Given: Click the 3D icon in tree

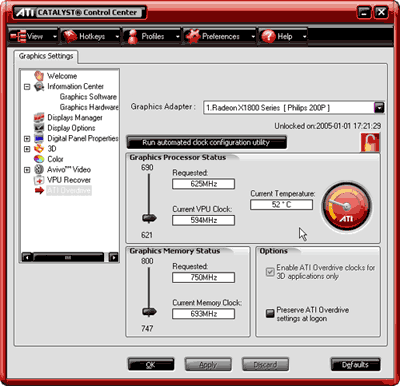Looking at the screenshot, I should tap(39, 148).
